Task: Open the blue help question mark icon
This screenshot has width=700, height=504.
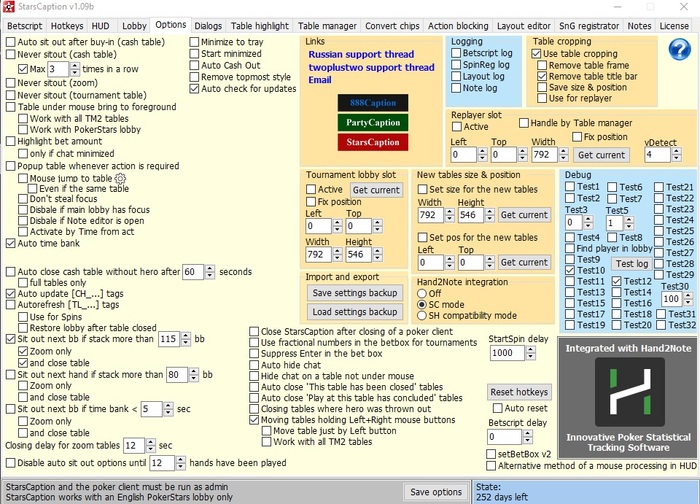Action: [679, 49]
